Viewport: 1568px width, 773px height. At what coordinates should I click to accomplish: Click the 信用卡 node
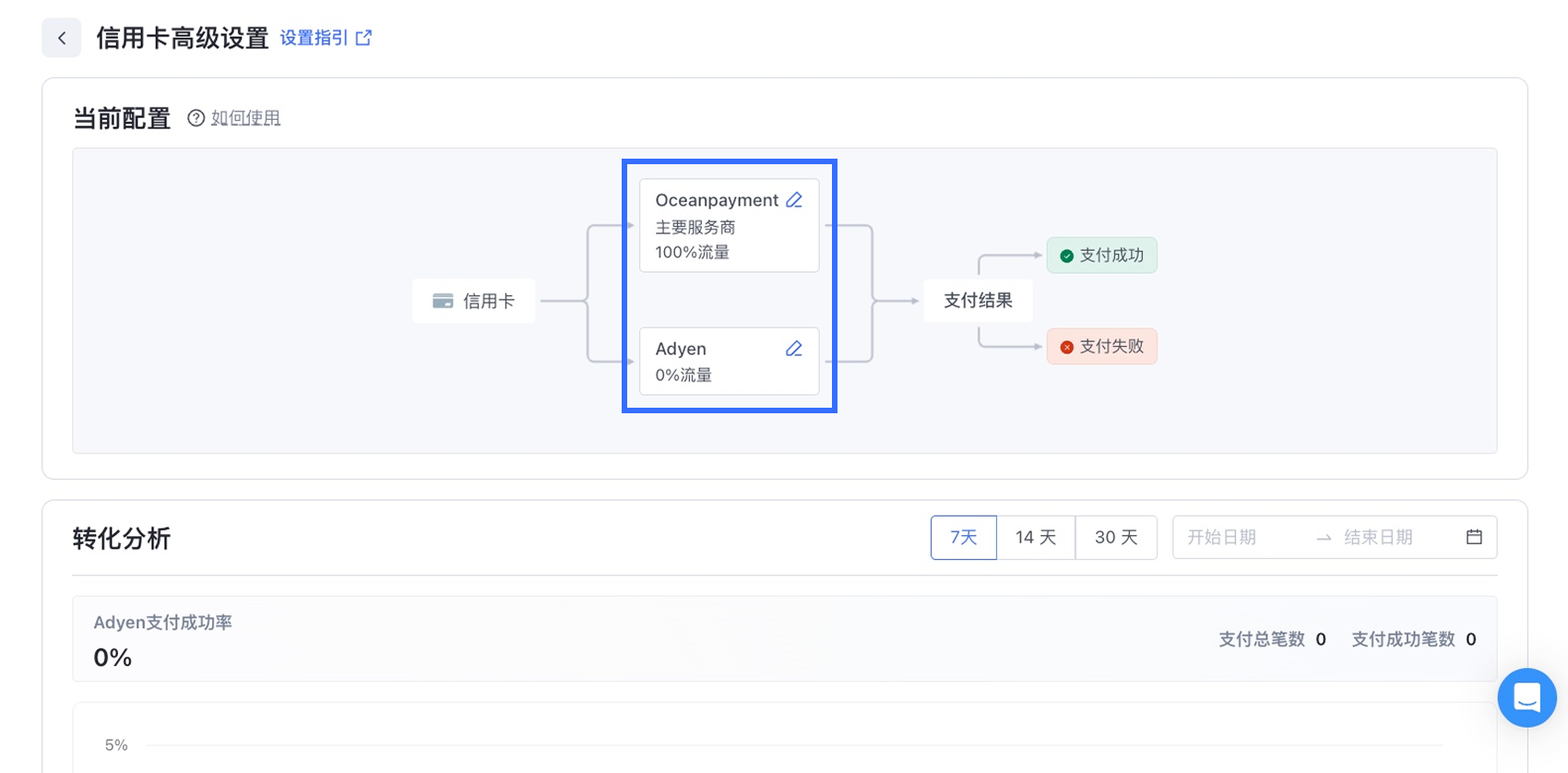[474, 301]
